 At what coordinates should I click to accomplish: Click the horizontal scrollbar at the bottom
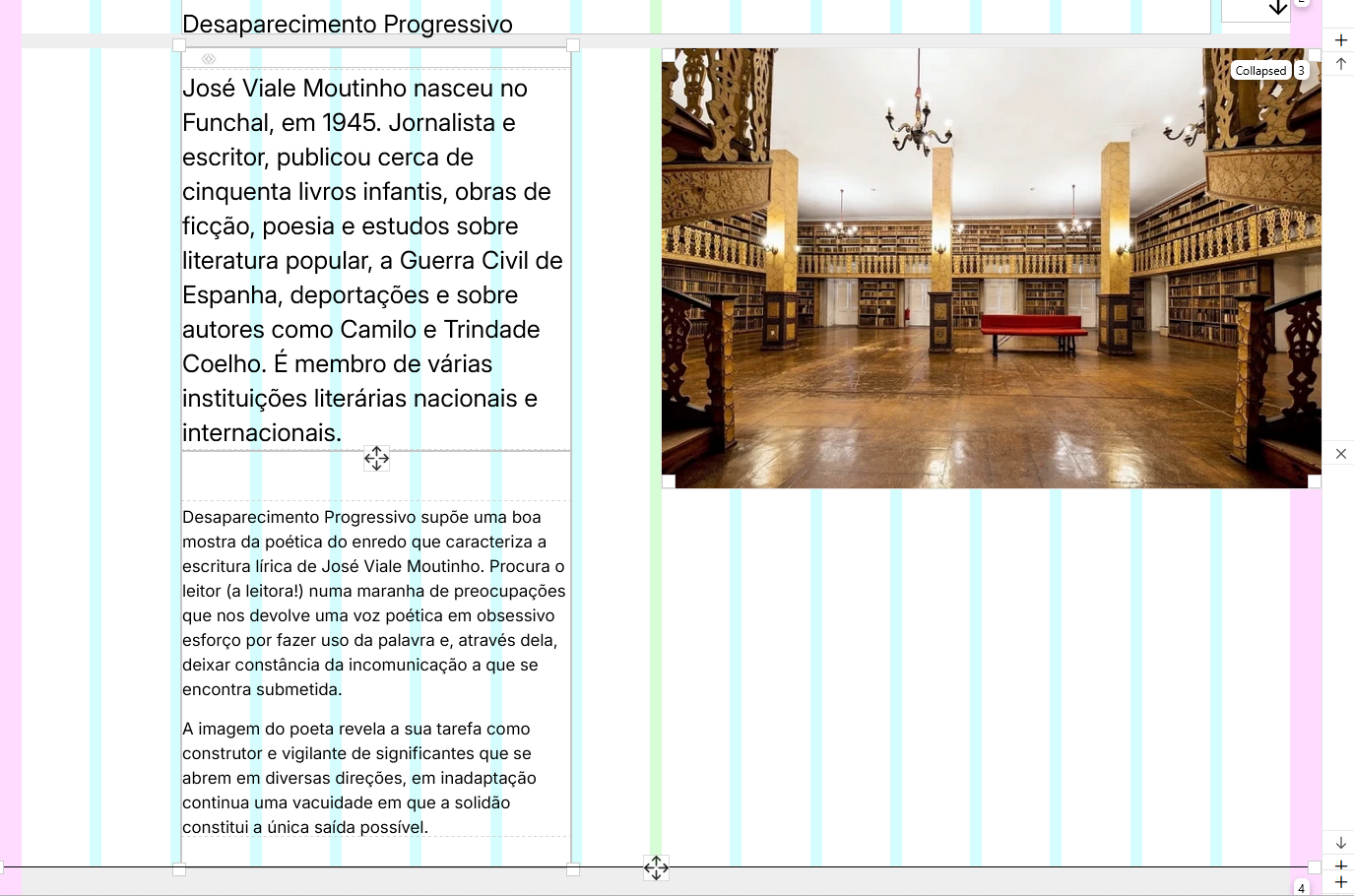click(x=650, y=885)
